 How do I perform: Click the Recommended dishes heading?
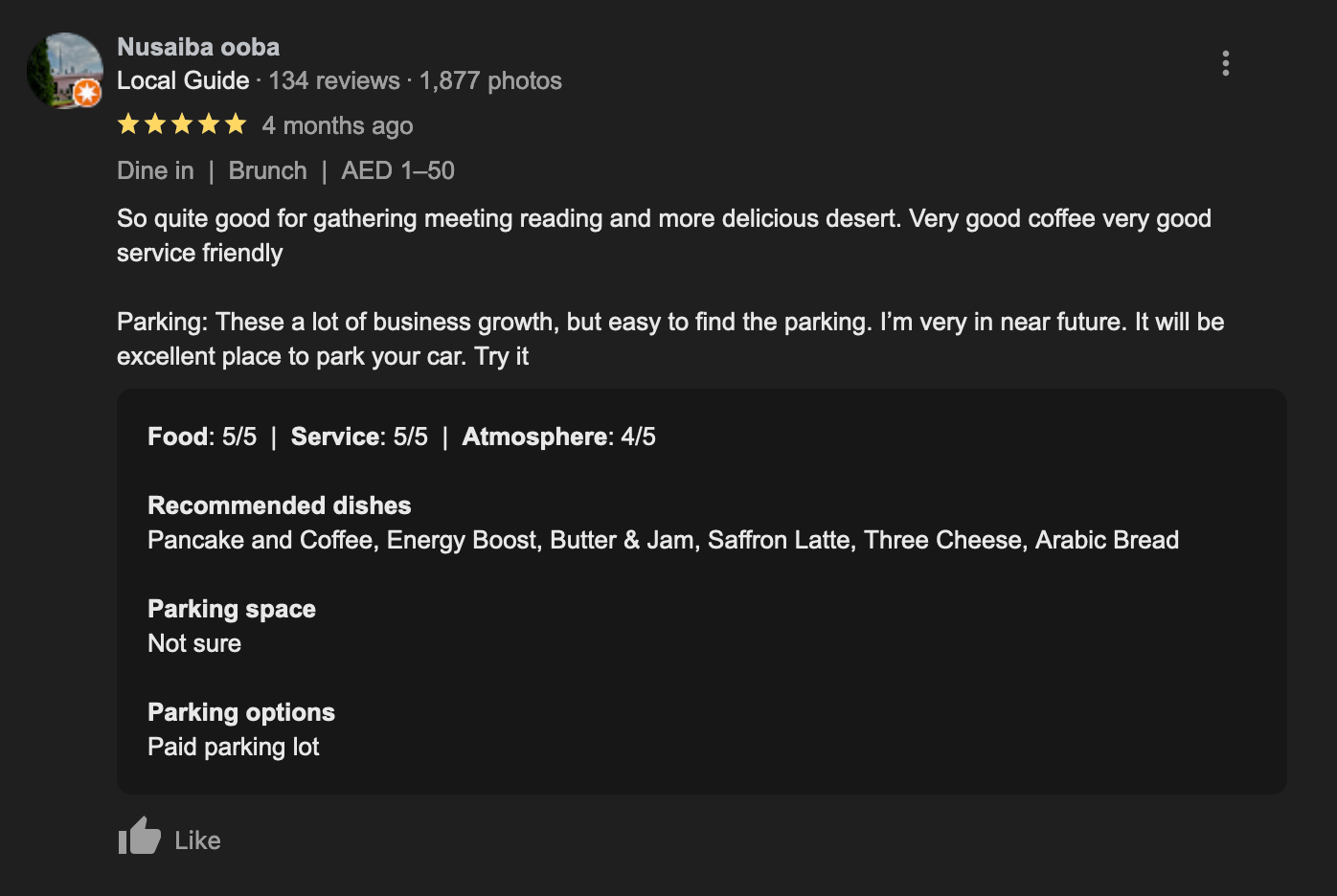tap(279, 505)
